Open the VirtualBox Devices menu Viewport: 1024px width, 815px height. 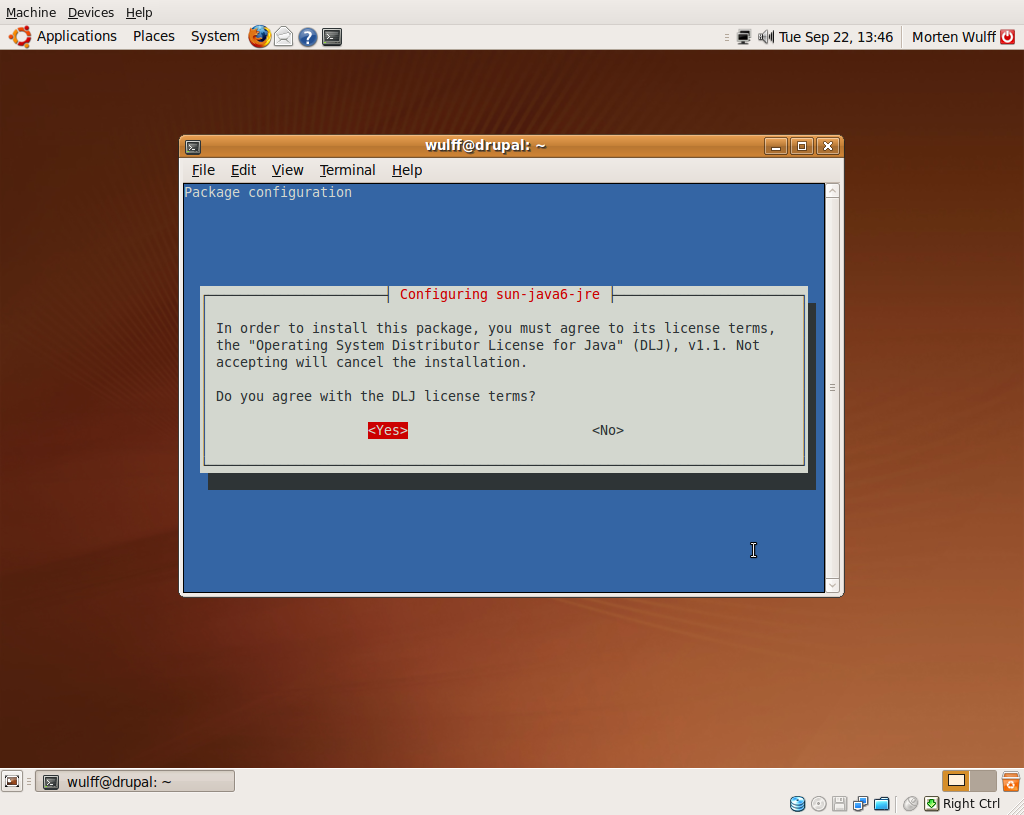91,12
